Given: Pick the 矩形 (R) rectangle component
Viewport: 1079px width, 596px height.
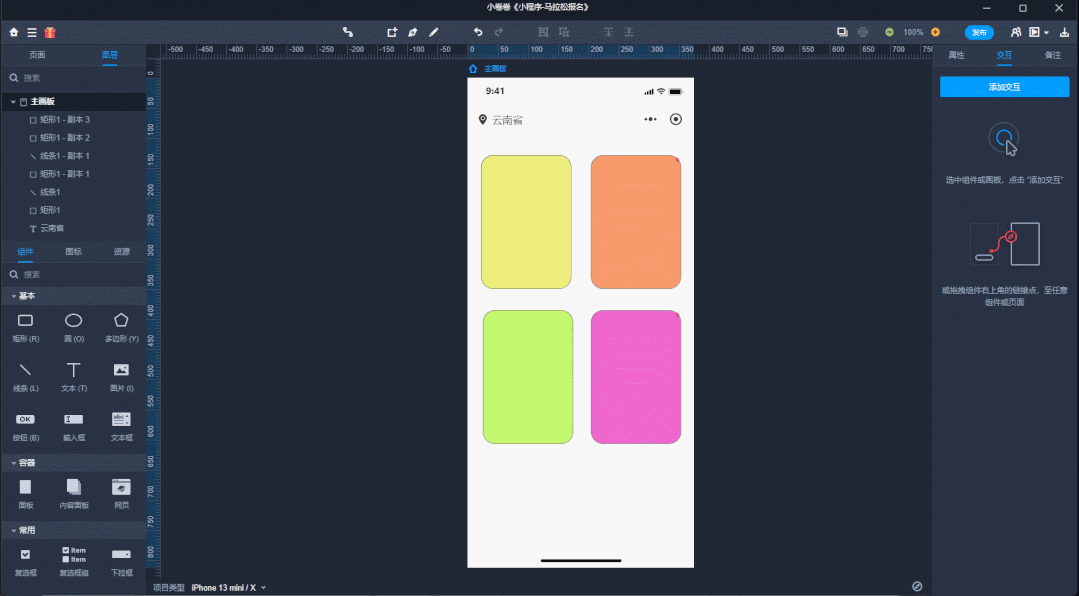Looking at the screenshot, I should (25, 328).
